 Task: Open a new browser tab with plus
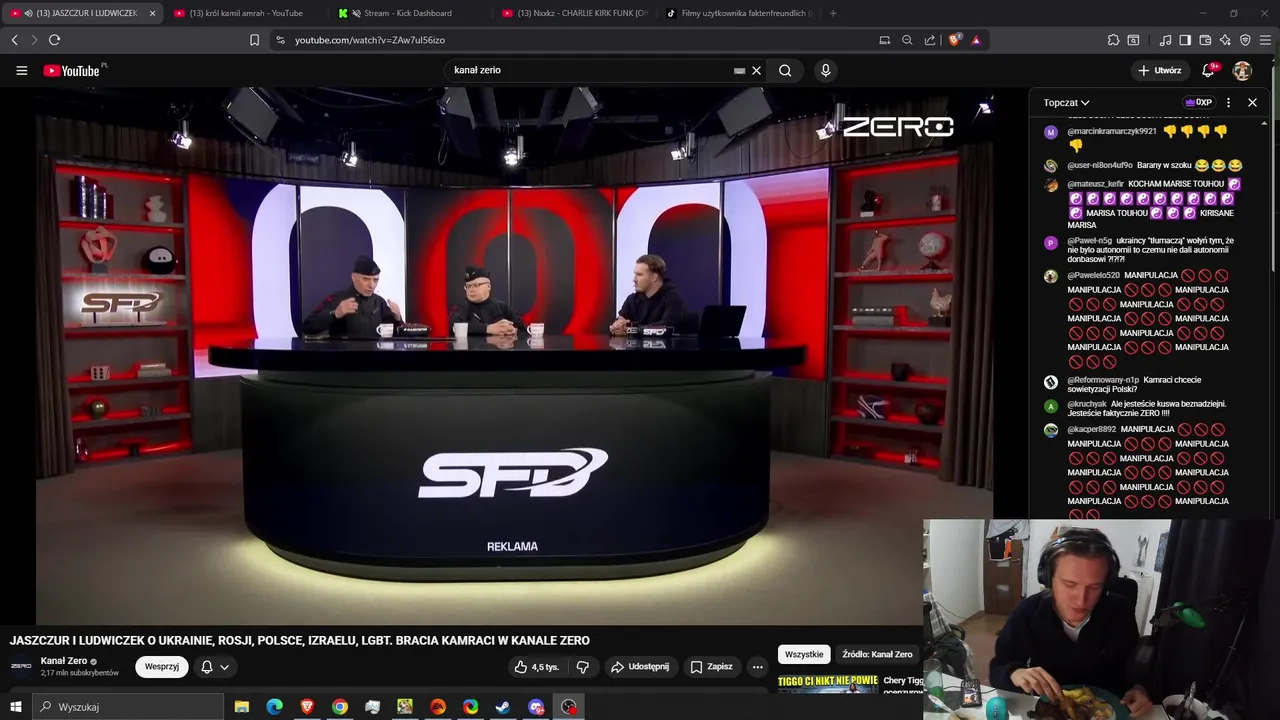(833, 13)
